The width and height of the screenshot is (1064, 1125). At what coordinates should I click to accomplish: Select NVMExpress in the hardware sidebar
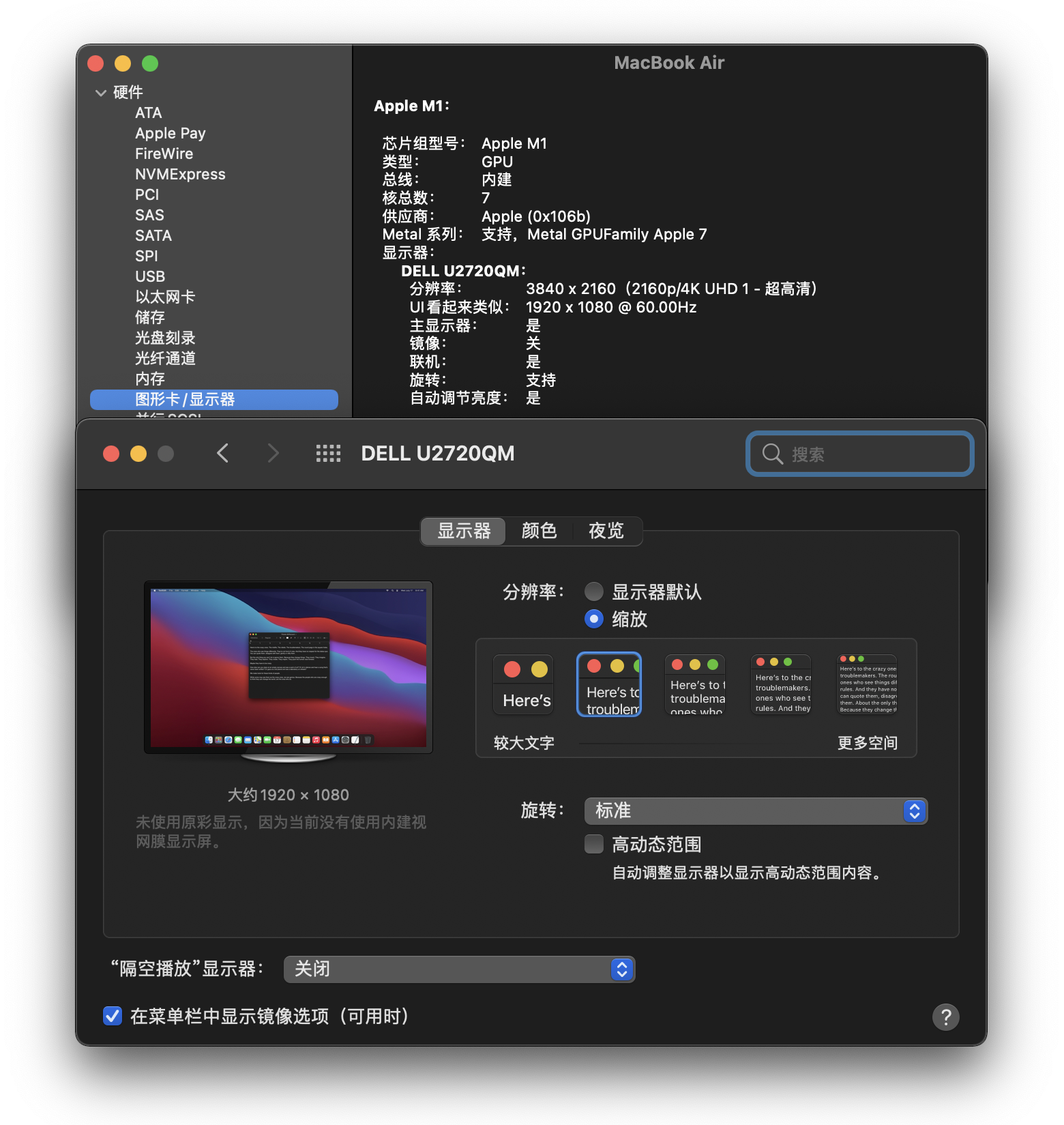[180, 175]
